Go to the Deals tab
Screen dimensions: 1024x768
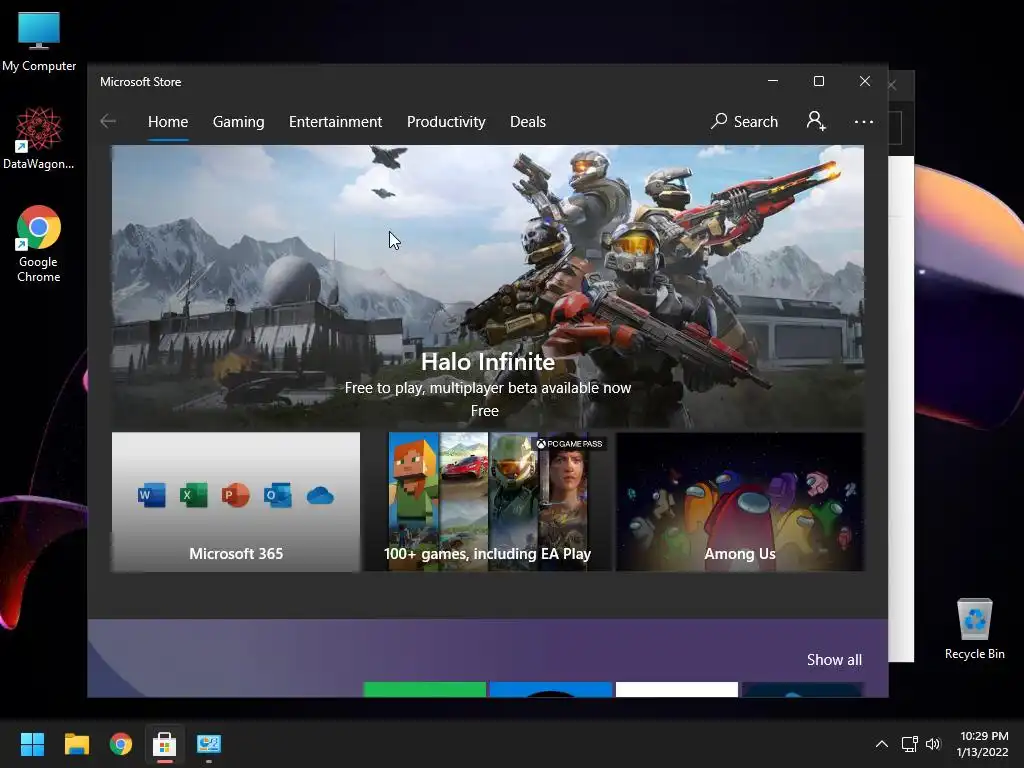[x=528, y=122]
